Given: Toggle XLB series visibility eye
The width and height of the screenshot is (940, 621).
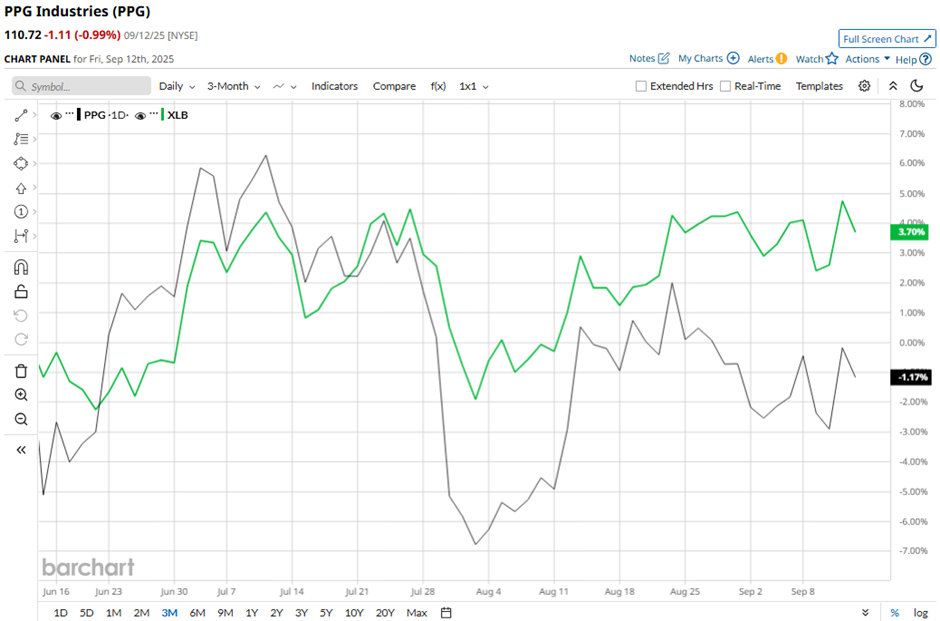Looking at the screenshot, I should [140, 116].
